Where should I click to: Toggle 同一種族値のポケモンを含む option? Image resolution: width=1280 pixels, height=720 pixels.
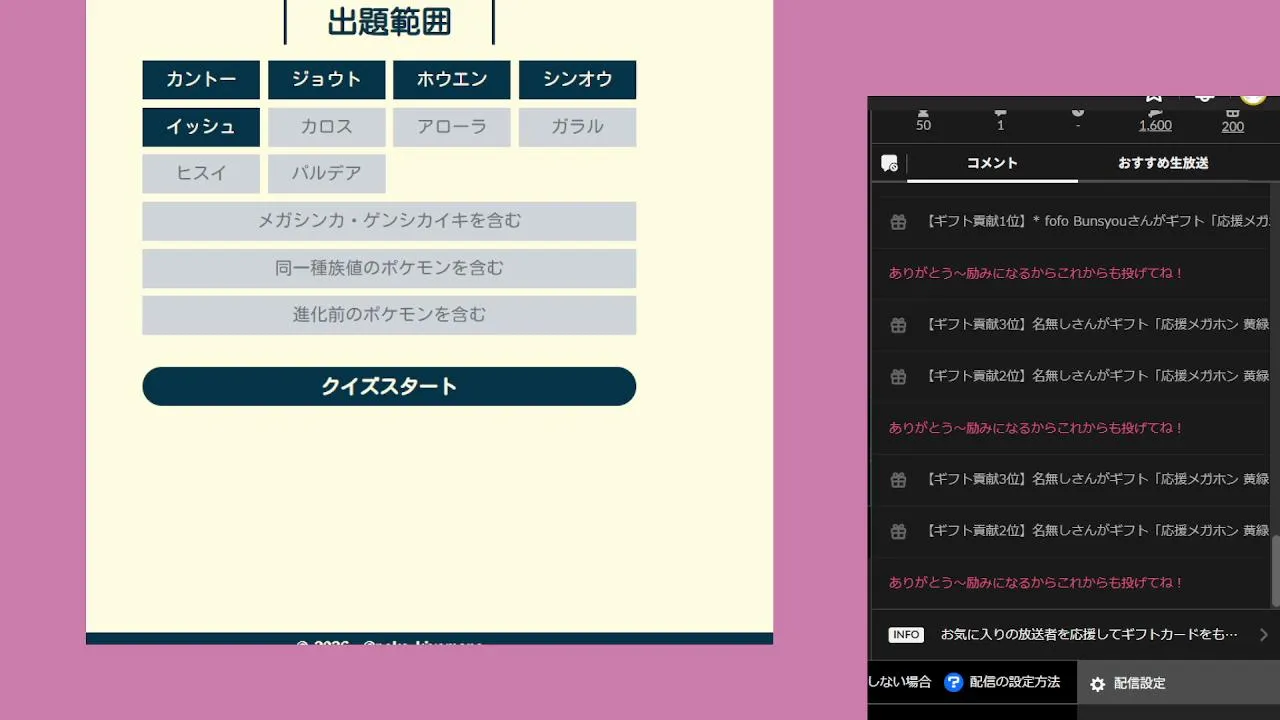click(389, 268)
